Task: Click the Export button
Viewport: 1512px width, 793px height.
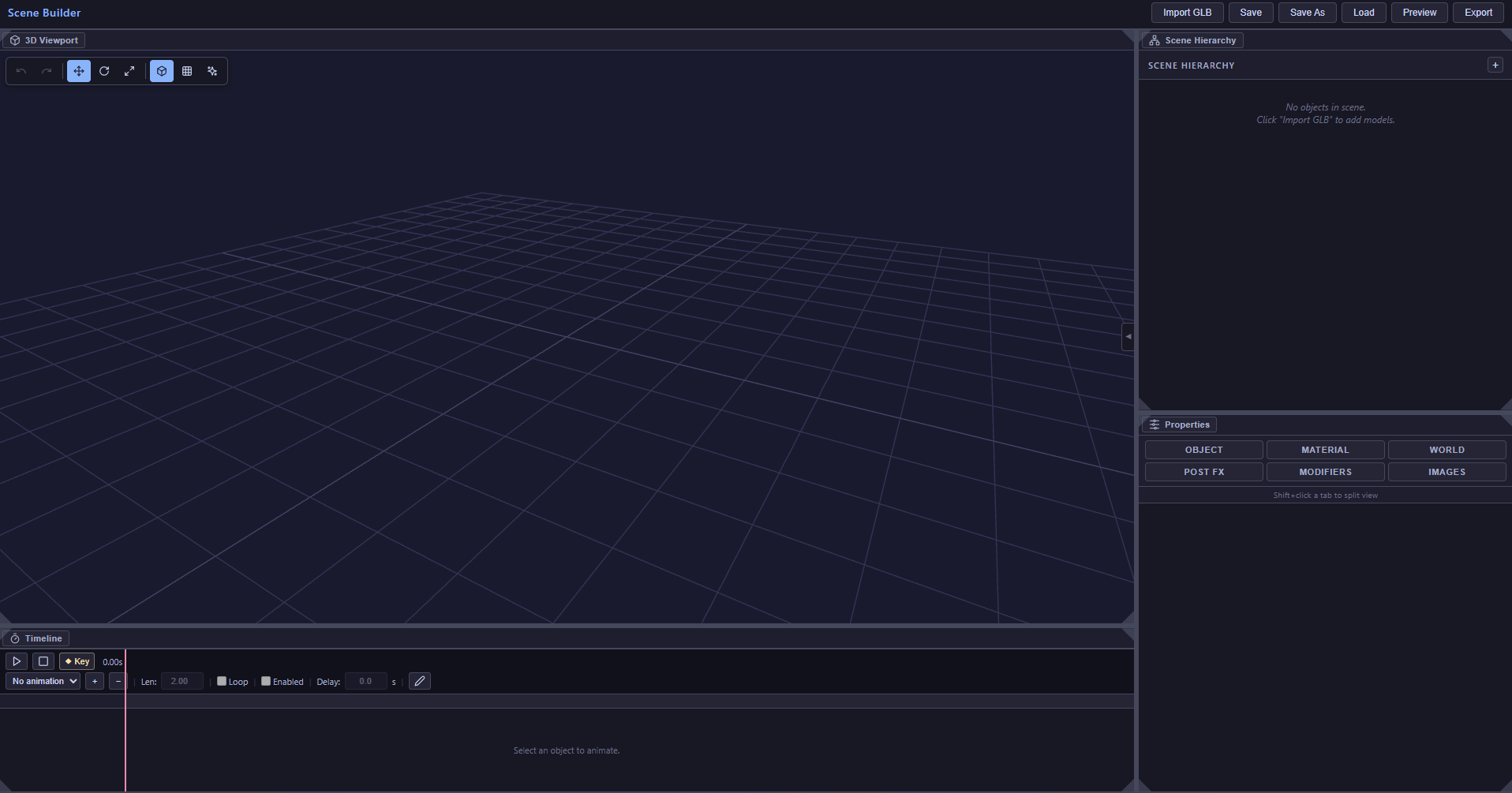Action: coord(1479,13)
